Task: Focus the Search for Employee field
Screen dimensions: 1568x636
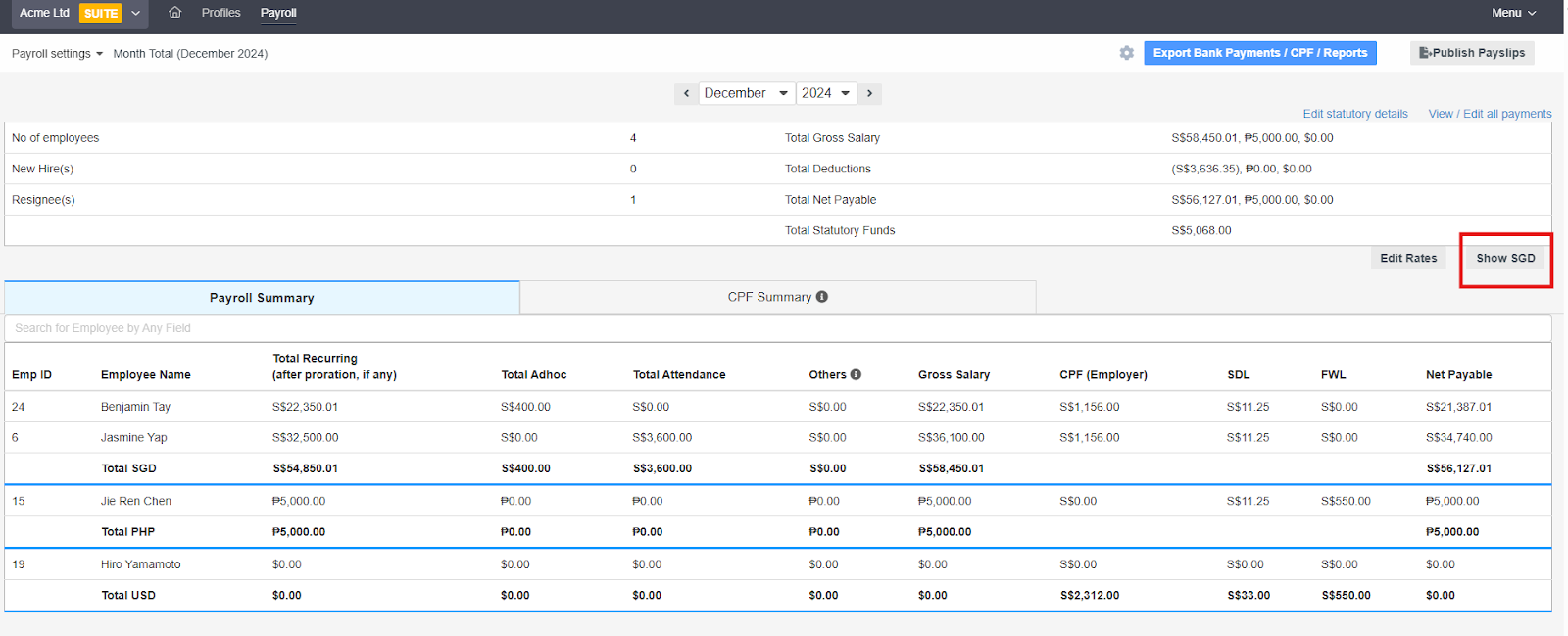Action: tap(778, 328)
